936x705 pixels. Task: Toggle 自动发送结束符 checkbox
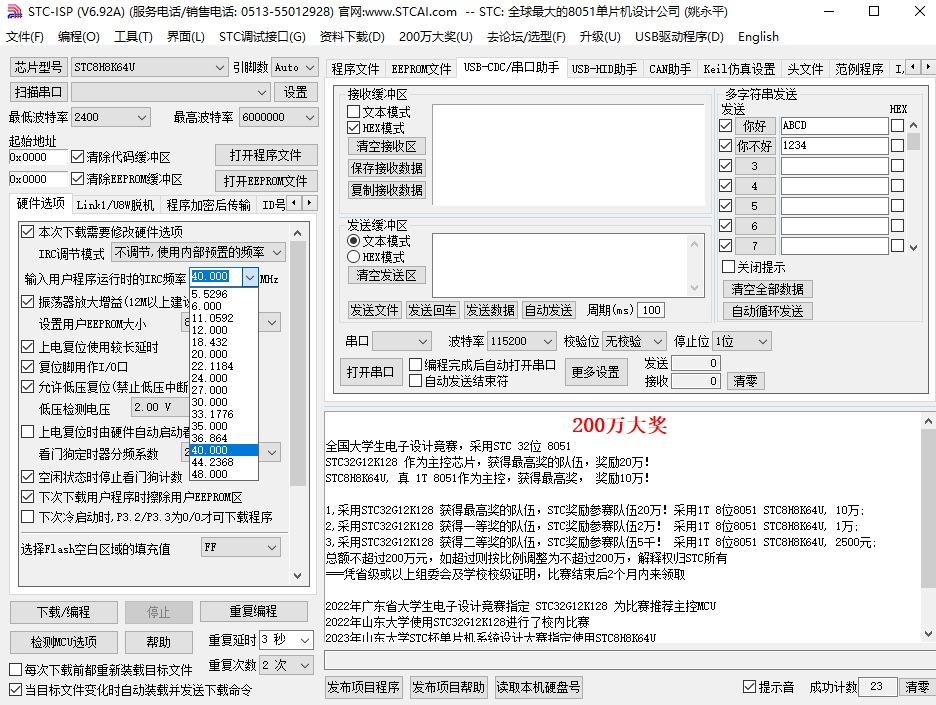coord(415,380)
